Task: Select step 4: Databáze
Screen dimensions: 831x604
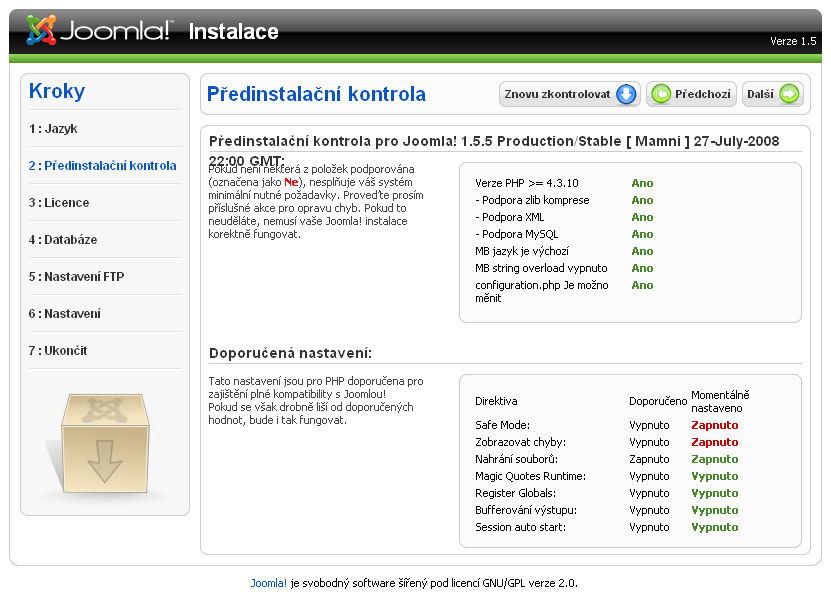Action: [63, 240]
